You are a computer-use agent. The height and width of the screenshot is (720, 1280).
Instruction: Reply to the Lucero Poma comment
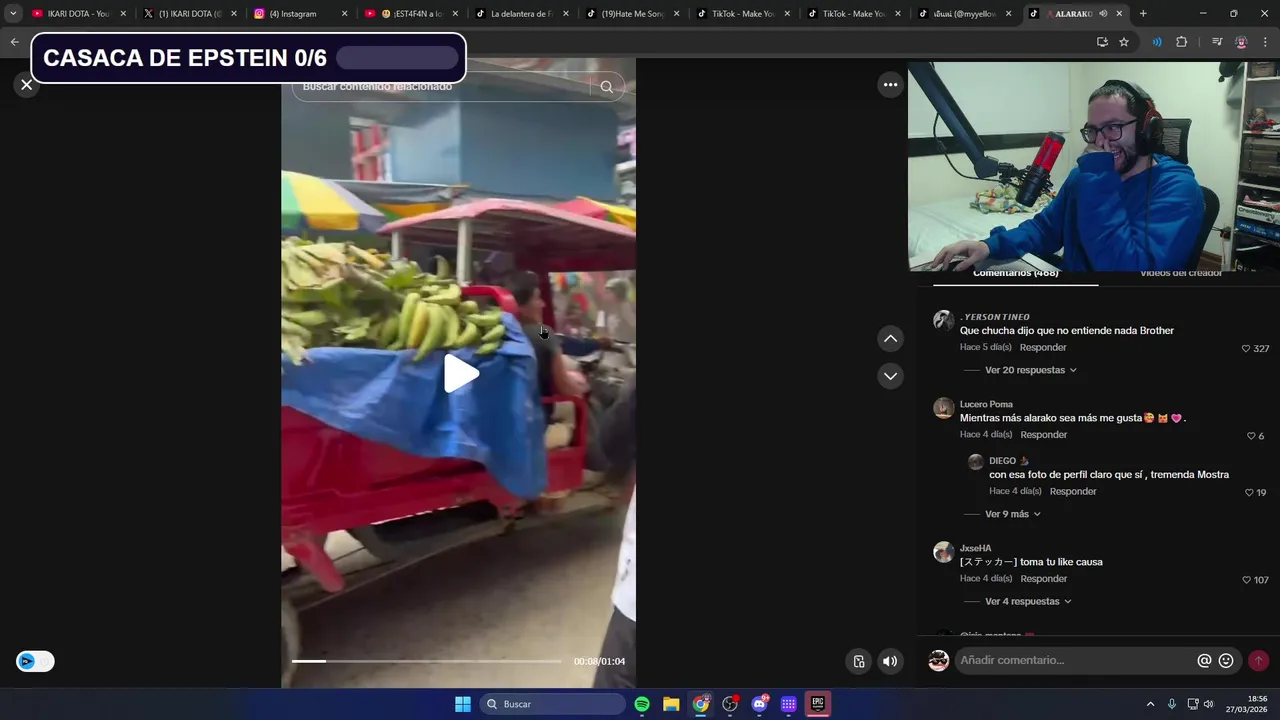point(1043,435)
